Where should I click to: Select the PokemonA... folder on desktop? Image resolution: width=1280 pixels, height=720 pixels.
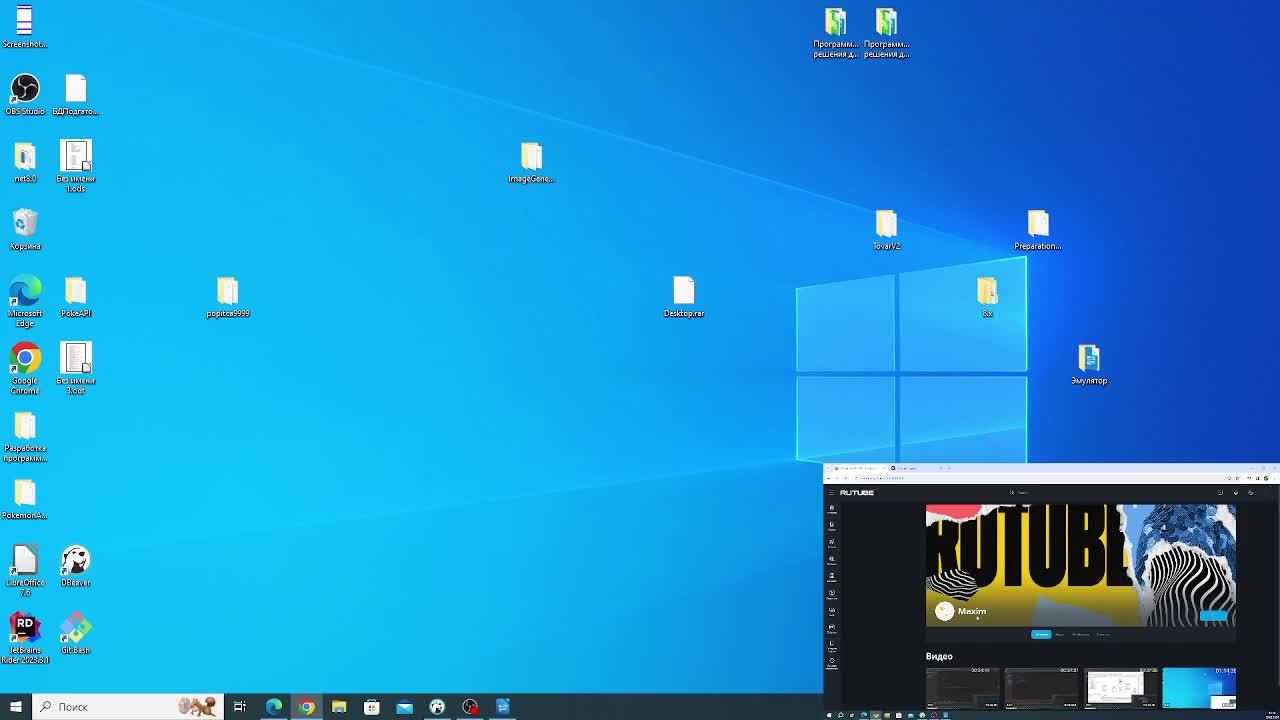pyautogui.click(x=25, y=499)
